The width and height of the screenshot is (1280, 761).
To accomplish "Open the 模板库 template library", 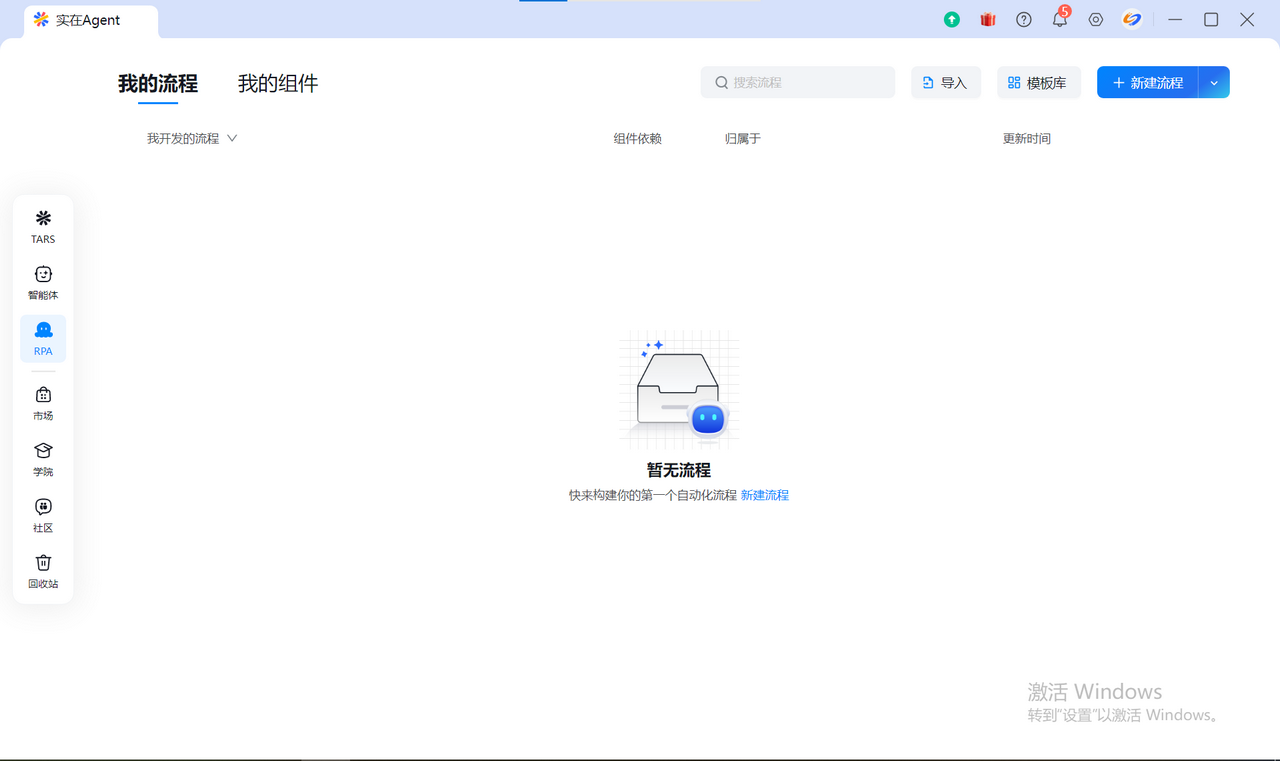I will coord(1039,82).
